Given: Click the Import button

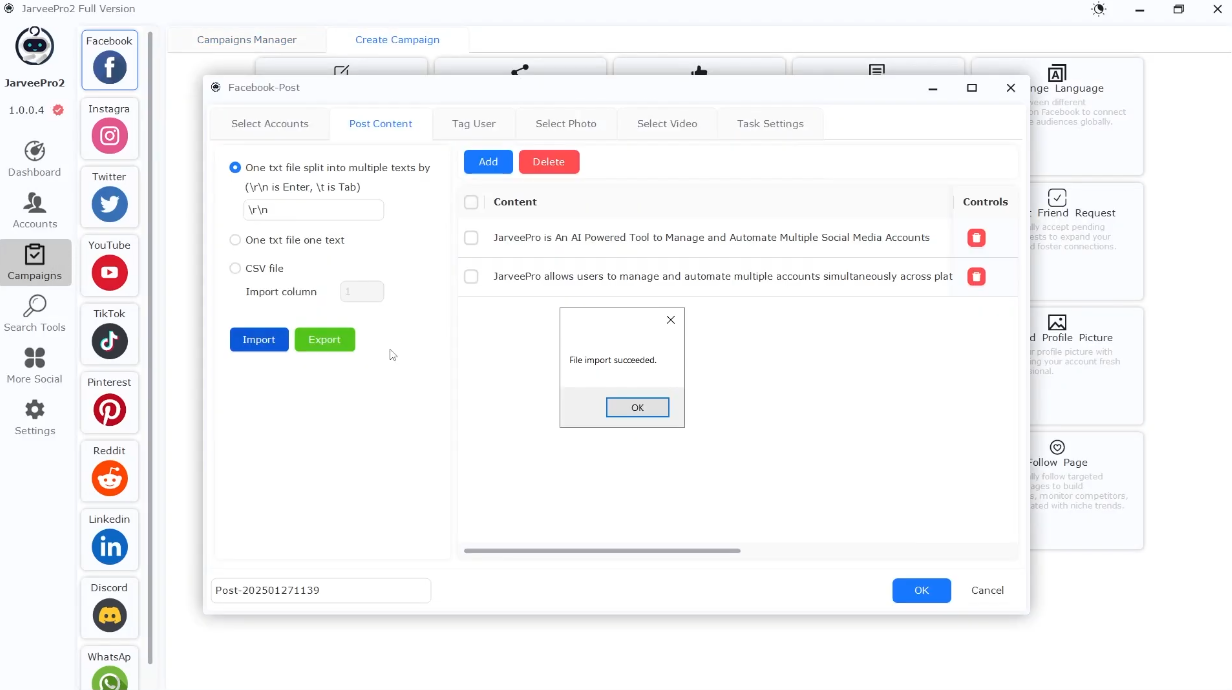Looking at the screenshot, I should pyautogui.click(x=259, y=340).
